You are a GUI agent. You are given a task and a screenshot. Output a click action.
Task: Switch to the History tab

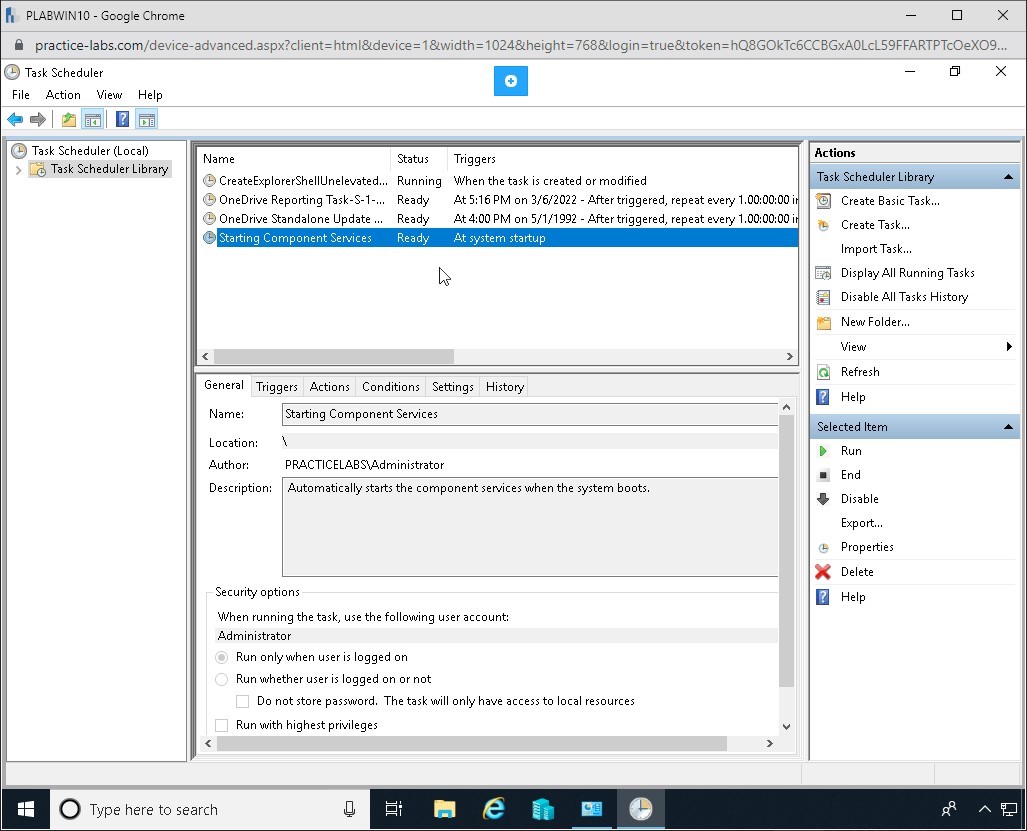pyautogui.click(x=505, y=387)
